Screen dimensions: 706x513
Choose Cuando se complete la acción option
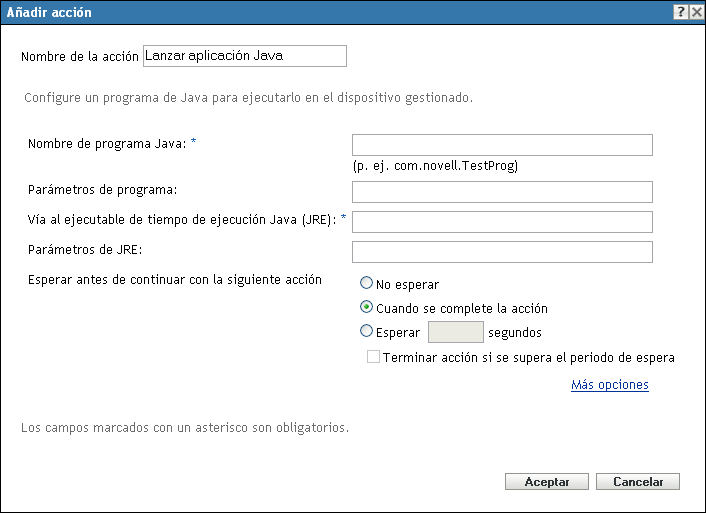[x=367, y=308]
